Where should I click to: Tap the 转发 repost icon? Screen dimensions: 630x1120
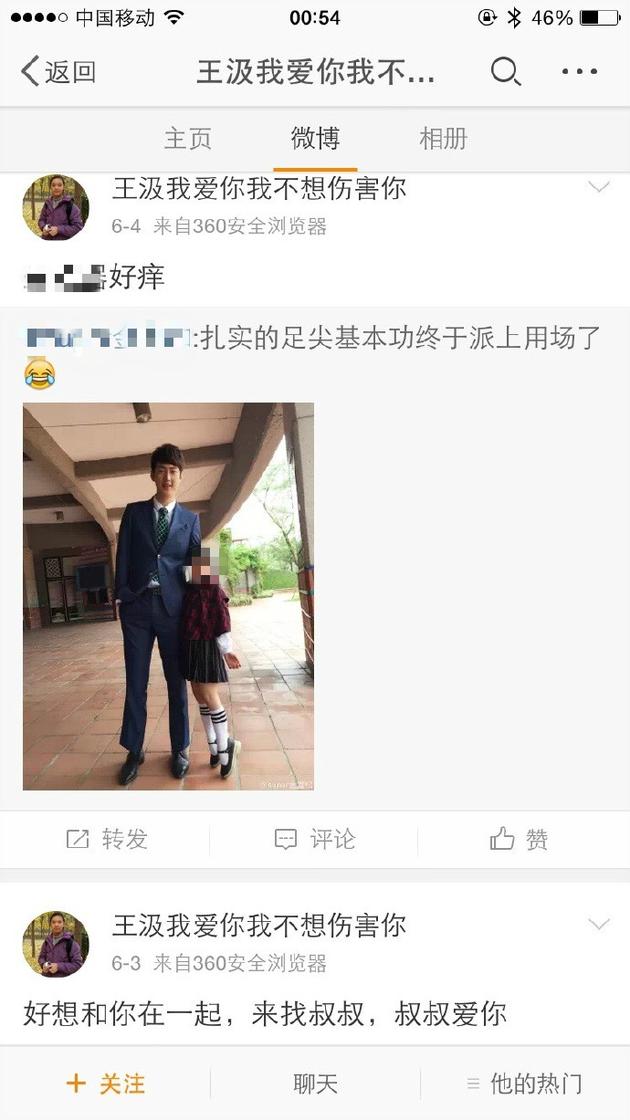point(77,839)
